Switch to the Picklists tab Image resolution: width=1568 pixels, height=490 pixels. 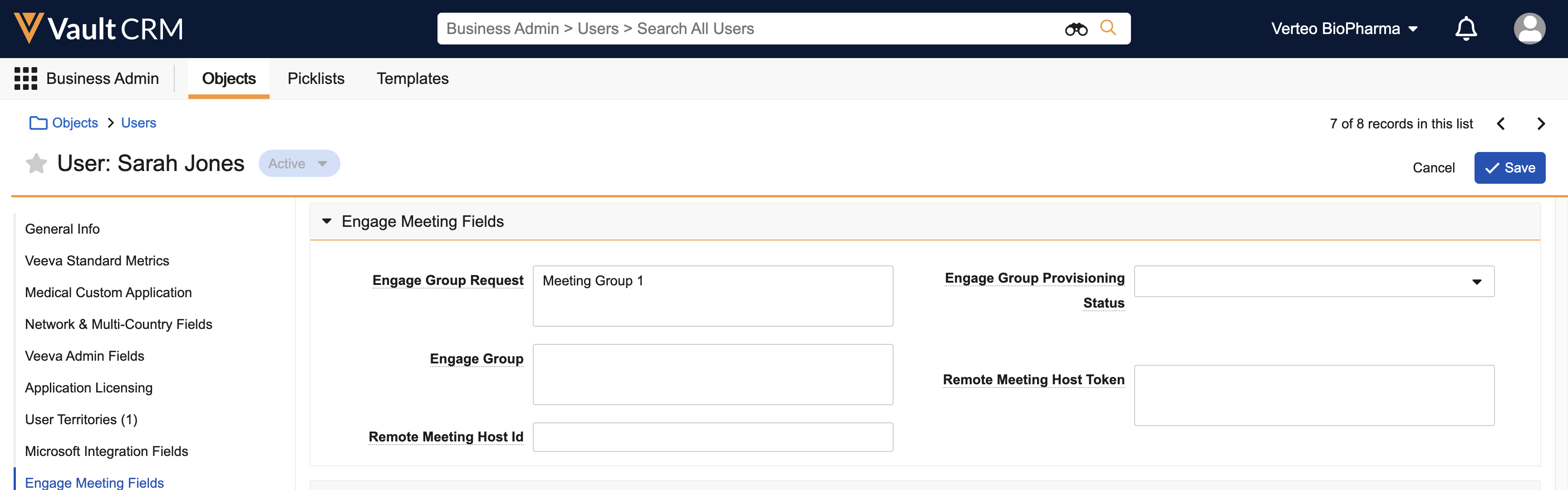(x=316, y=78)
